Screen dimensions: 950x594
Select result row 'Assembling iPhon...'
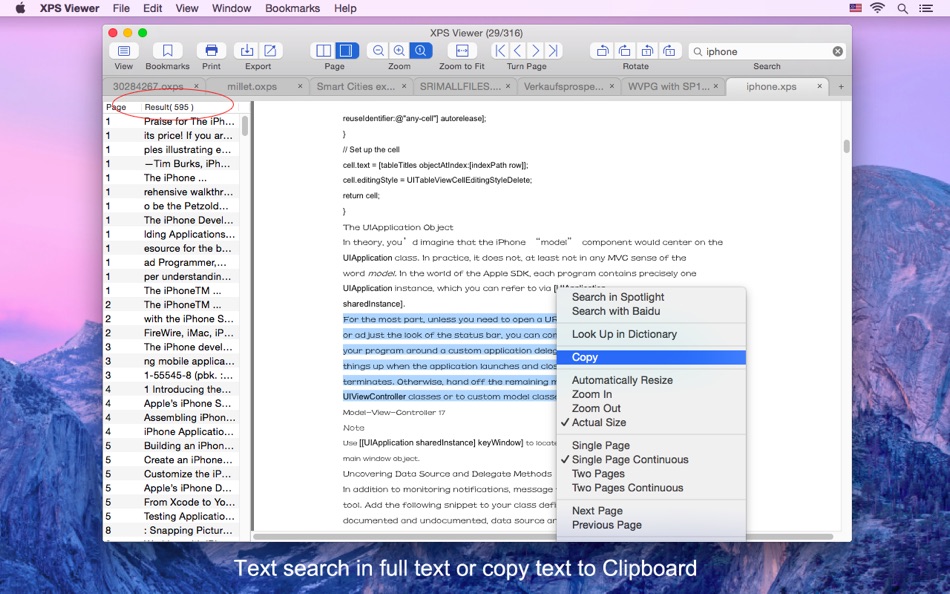(x=171, y=418)
